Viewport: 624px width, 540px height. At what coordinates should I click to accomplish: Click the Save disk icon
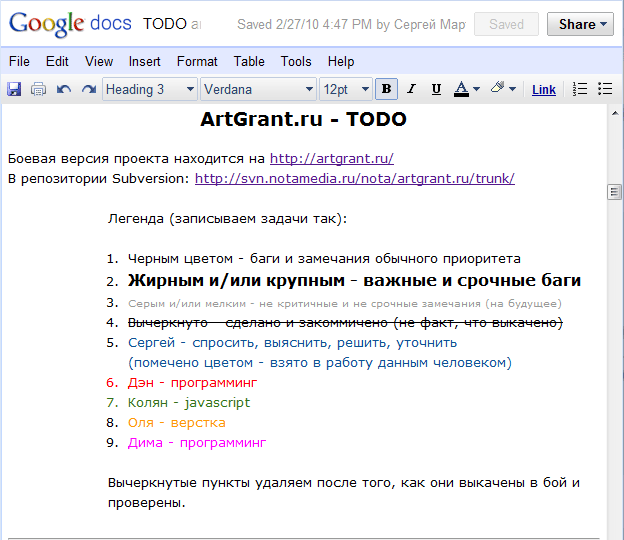click(x=14, y=89)
